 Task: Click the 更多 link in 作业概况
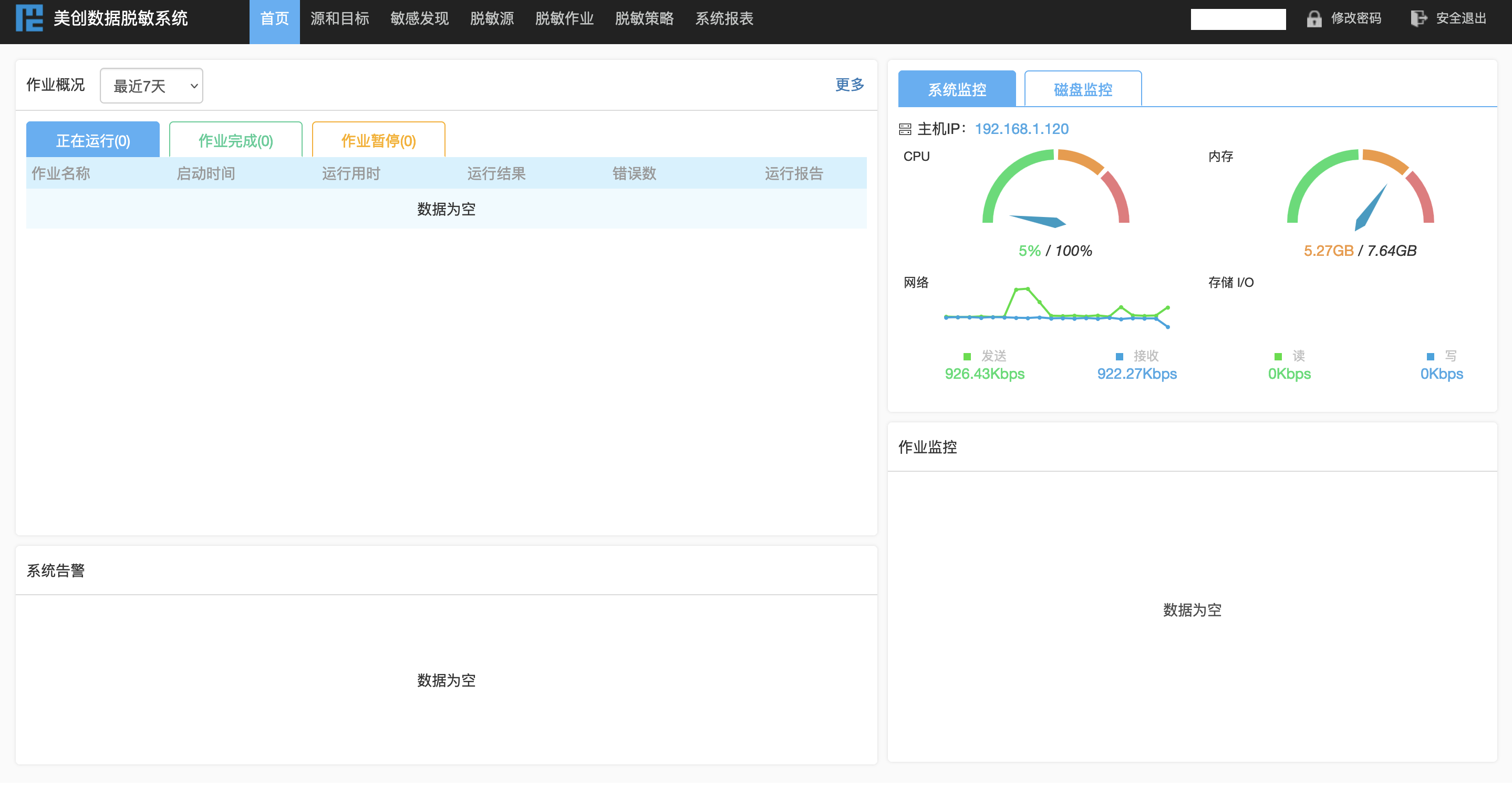coord(850,85)
